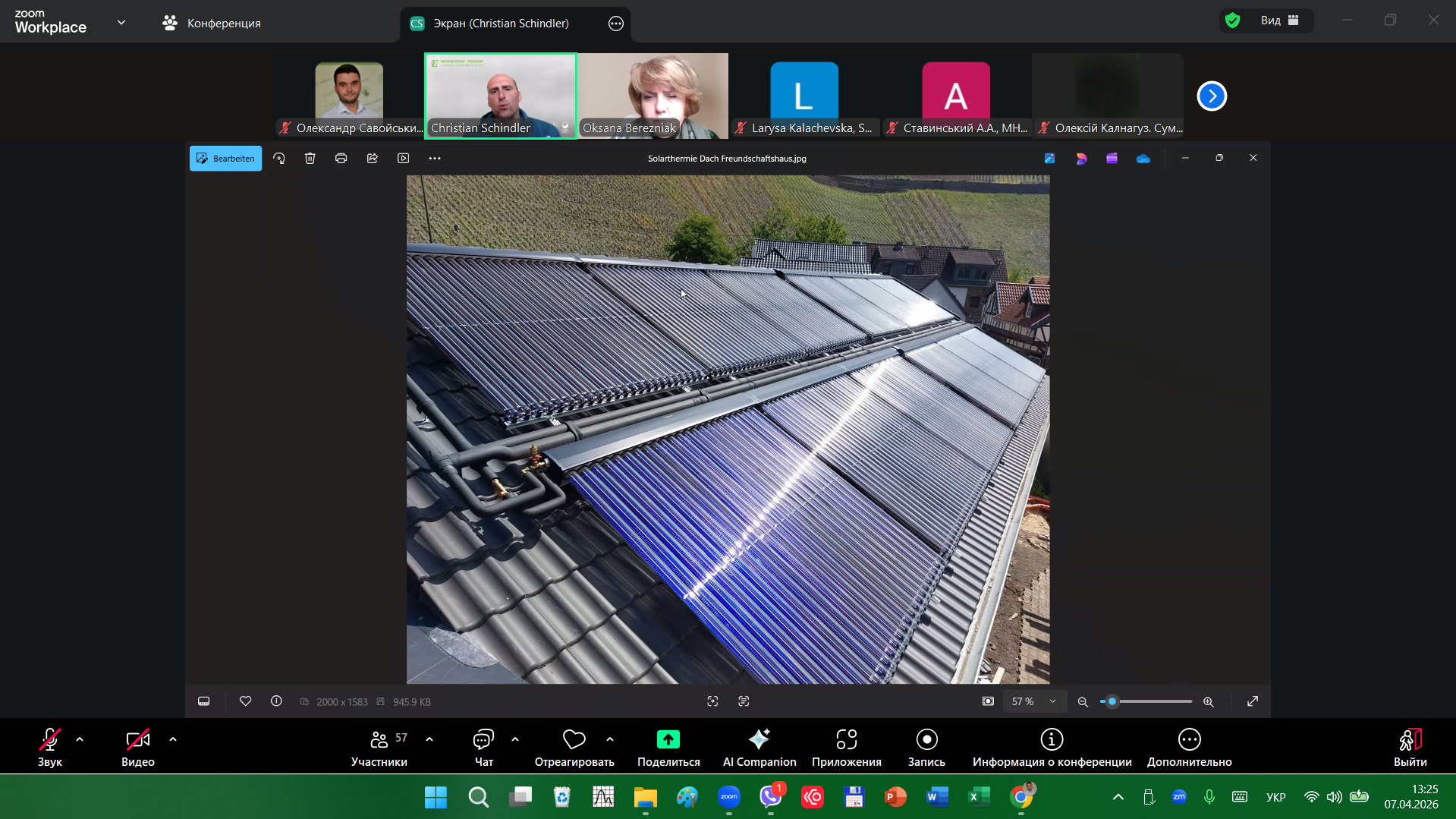Open the Вид view button

tap(1279, 20)
